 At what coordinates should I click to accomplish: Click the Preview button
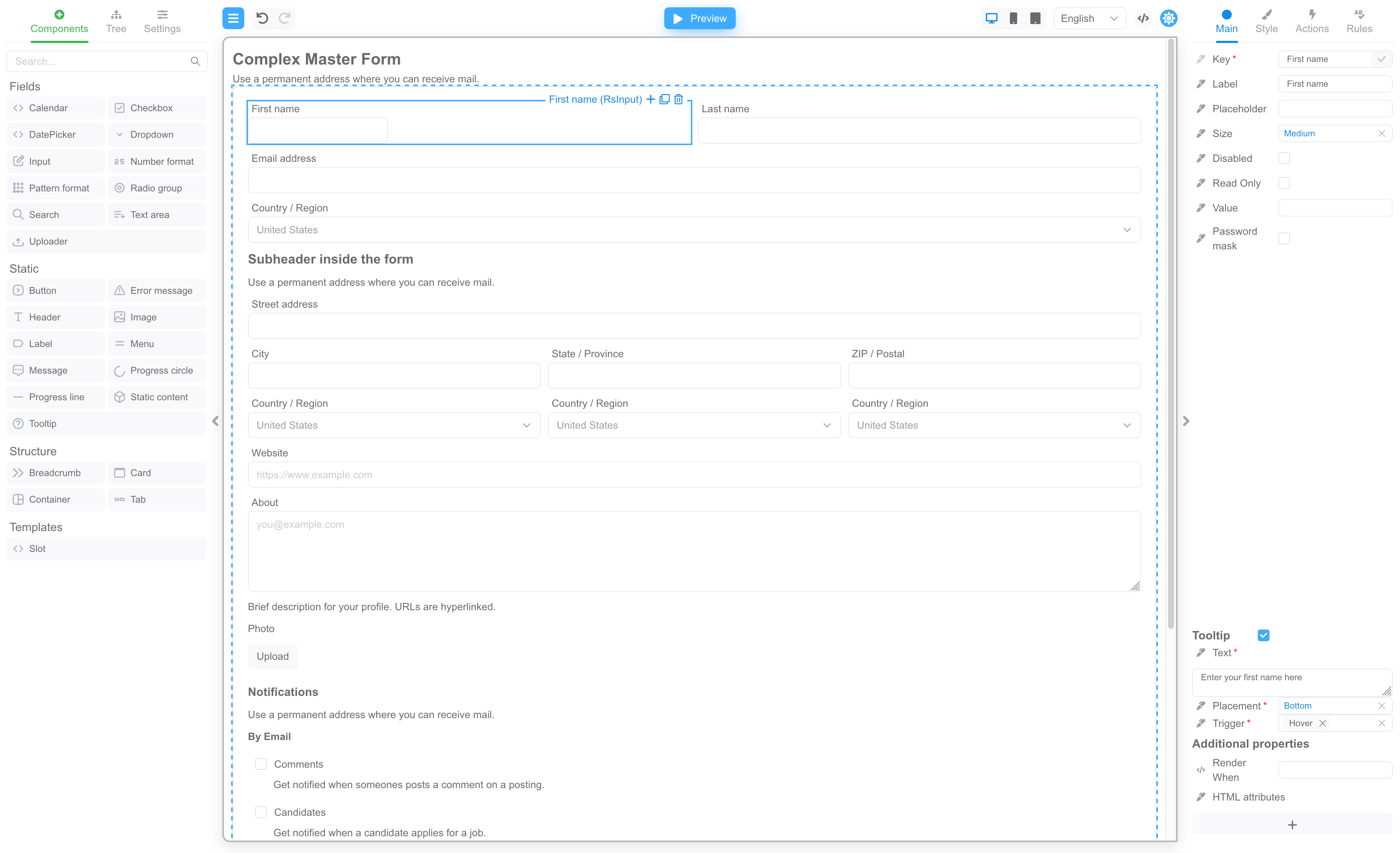point(700,18)
